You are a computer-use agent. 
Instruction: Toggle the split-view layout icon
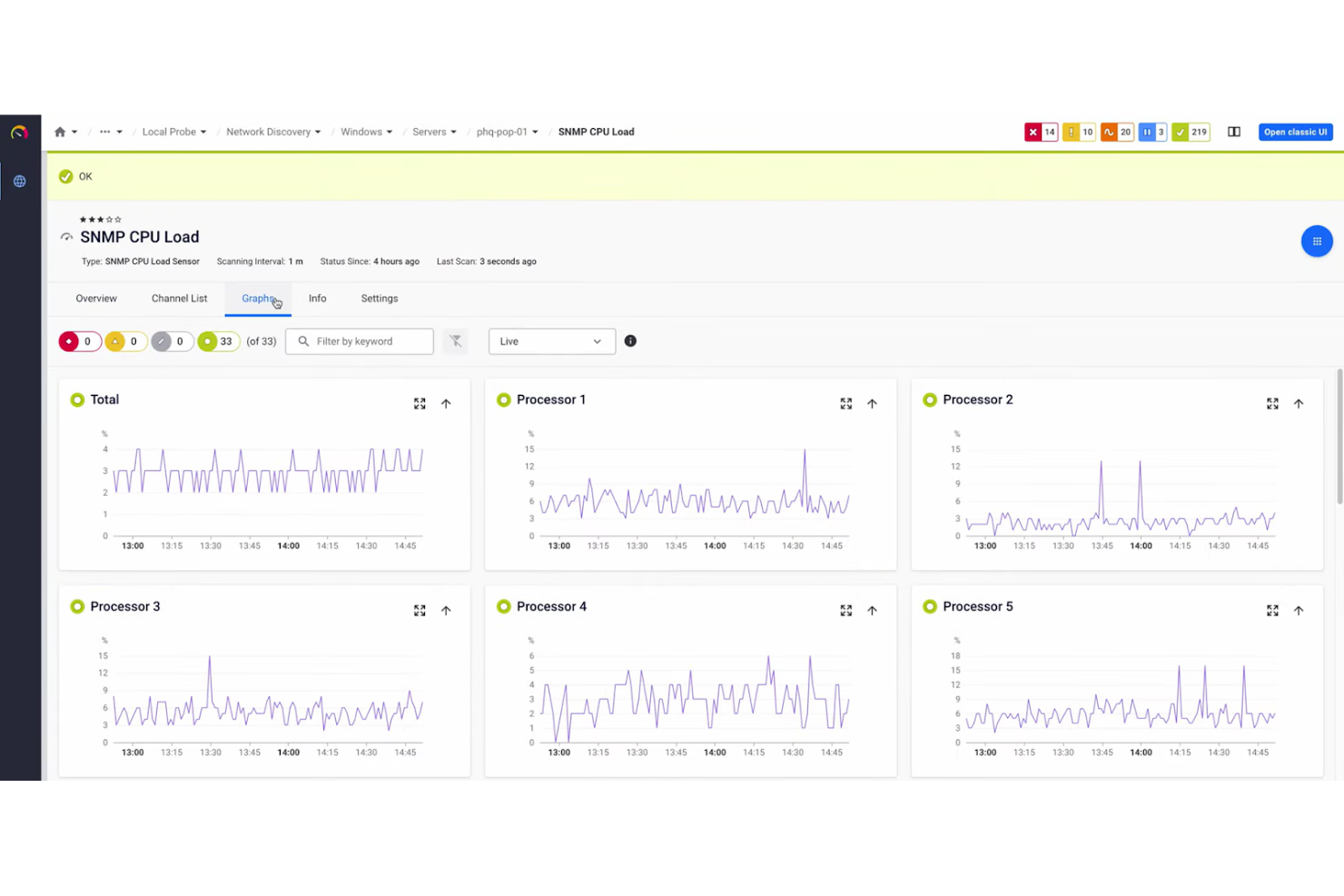pyautogui.click(x=1234, y=132)
